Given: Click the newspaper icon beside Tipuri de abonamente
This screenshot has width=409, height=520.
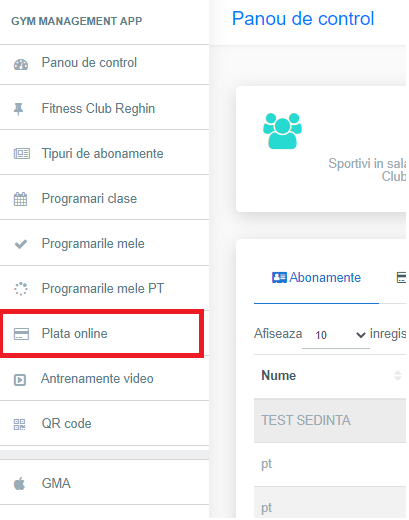Looking at the screenshot, I should (x=22, y=154).
